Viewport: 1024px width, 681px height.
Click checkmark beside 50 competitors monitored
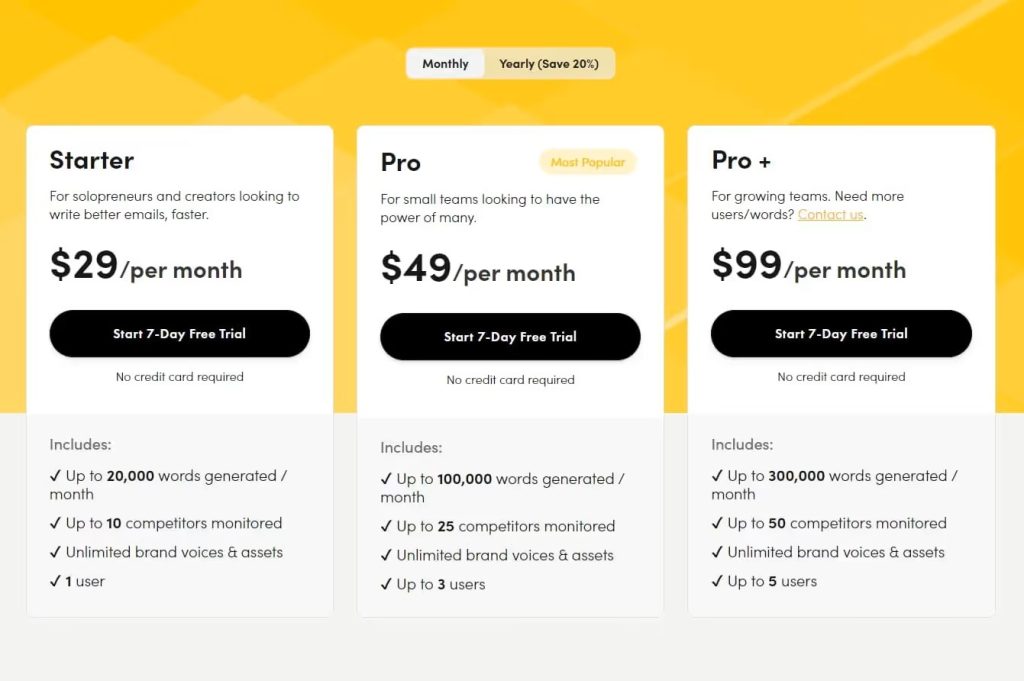point(717,523)
